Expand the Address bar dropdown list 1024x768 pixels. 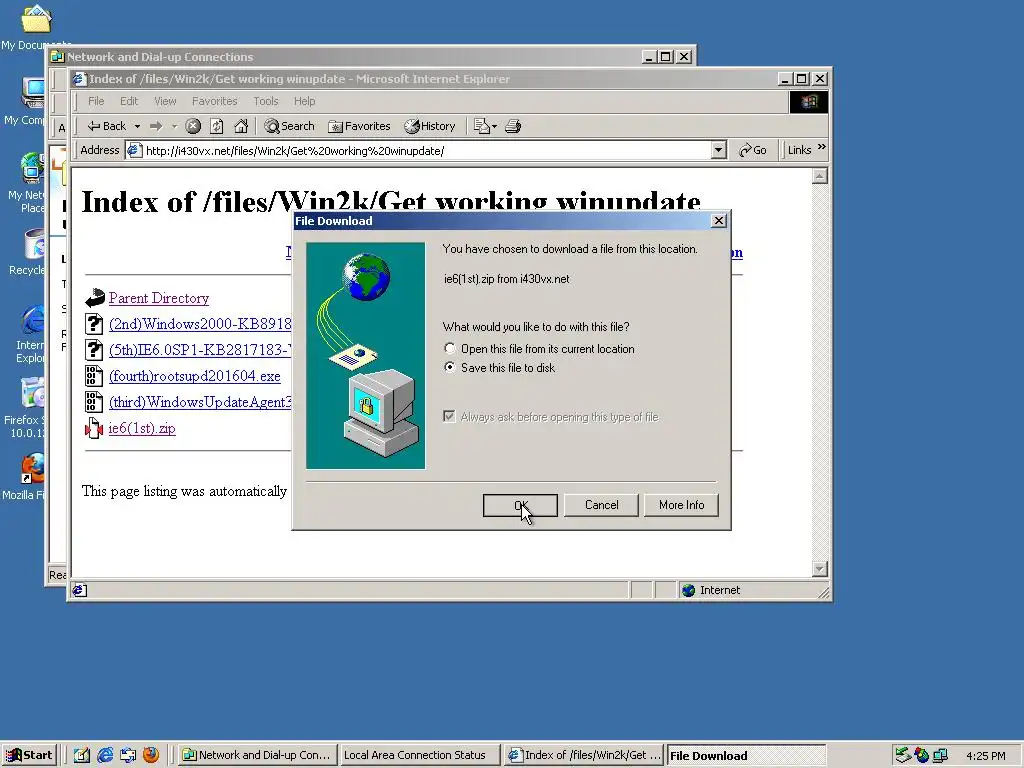(718, 150)
